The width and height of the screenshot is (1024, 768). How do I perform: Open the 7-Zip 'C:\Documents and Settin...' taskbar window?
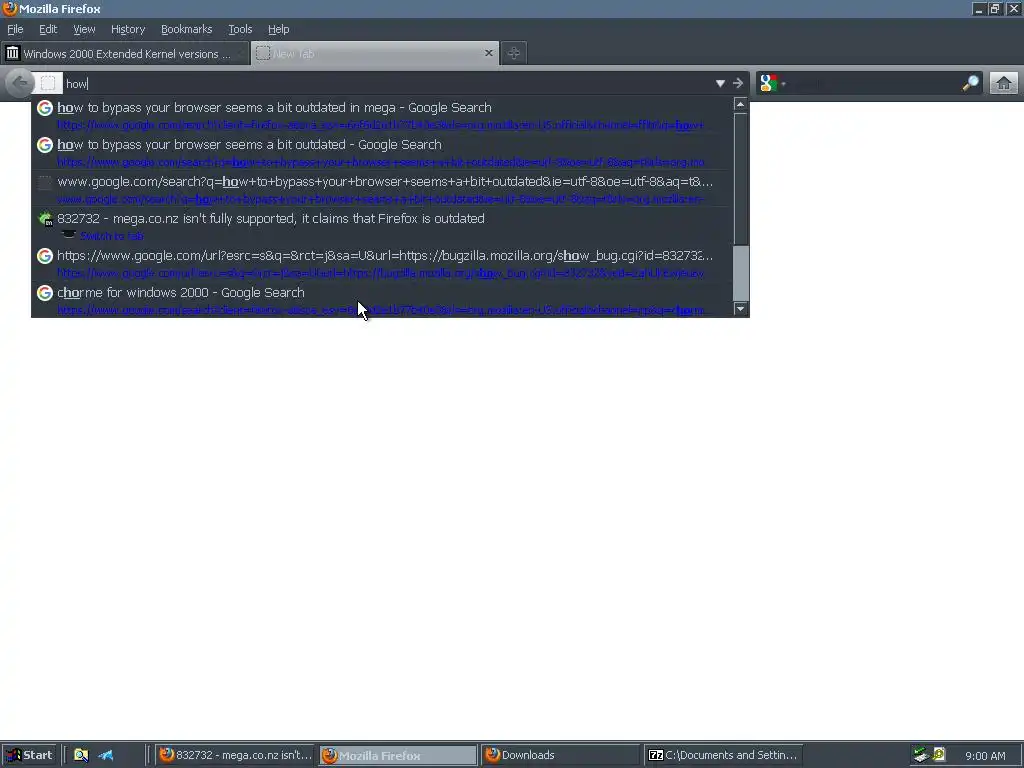pyautogui.click(x=724, y=755)
